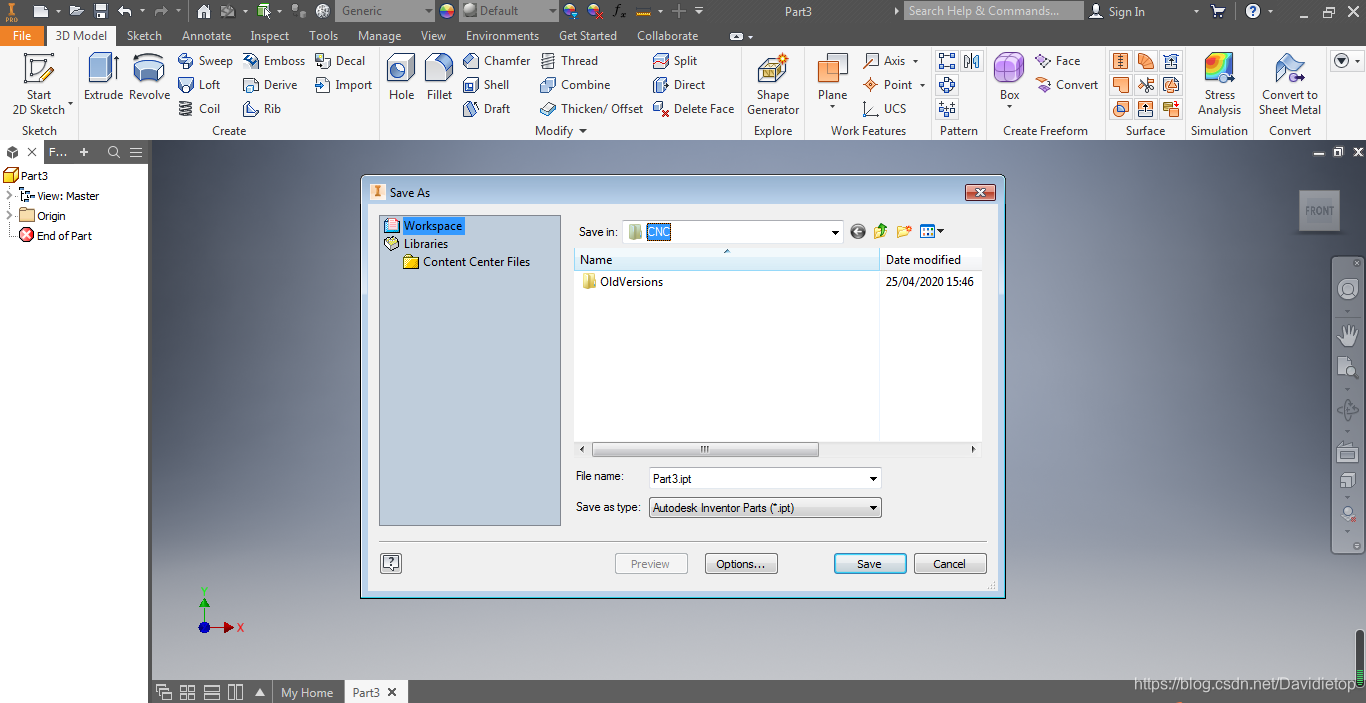Select the Emboss tool
The height and width of the screenshot is (703, 1366).
(274, 61)
